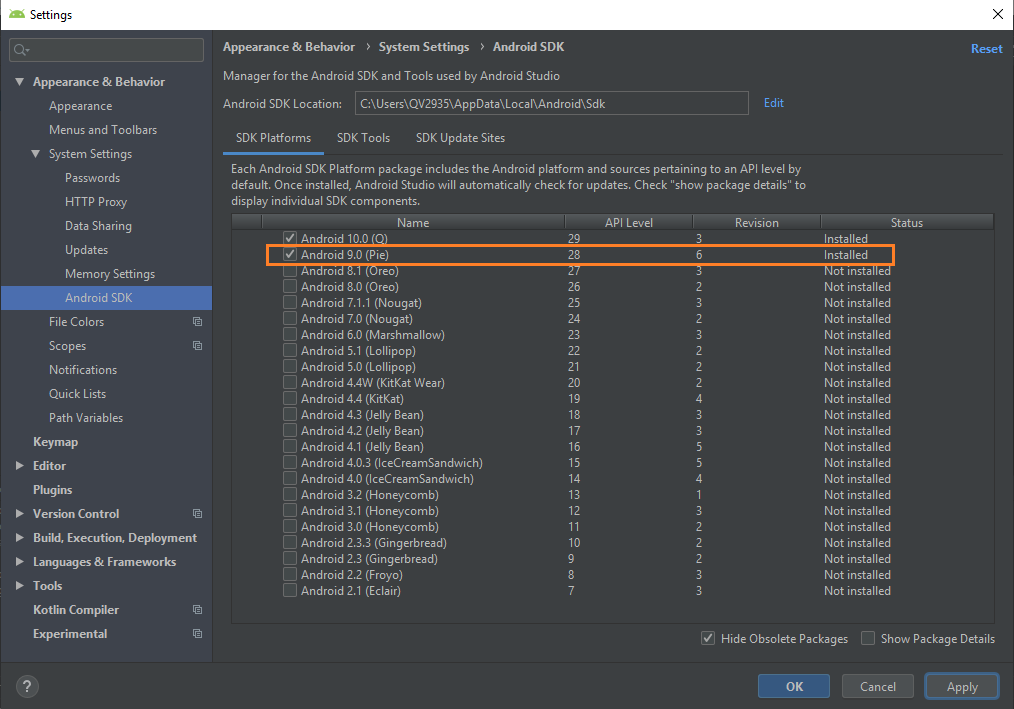Click the search magnifier icon in the sidebar
Viewport: 1014px width, 709px height.
click(22, 49)
